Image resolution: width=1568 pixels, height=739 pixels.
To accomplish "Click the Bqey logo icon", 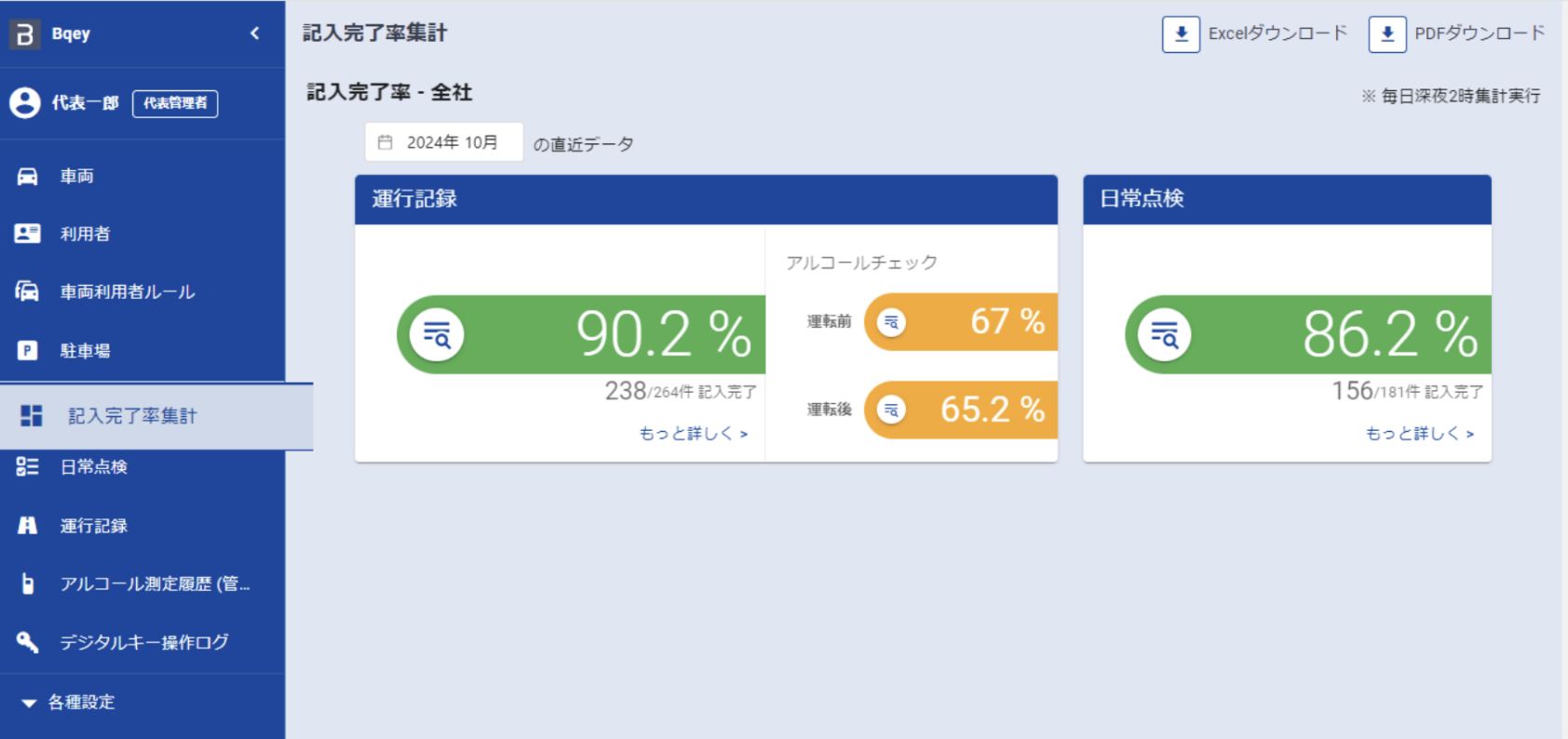I will 25,34.
